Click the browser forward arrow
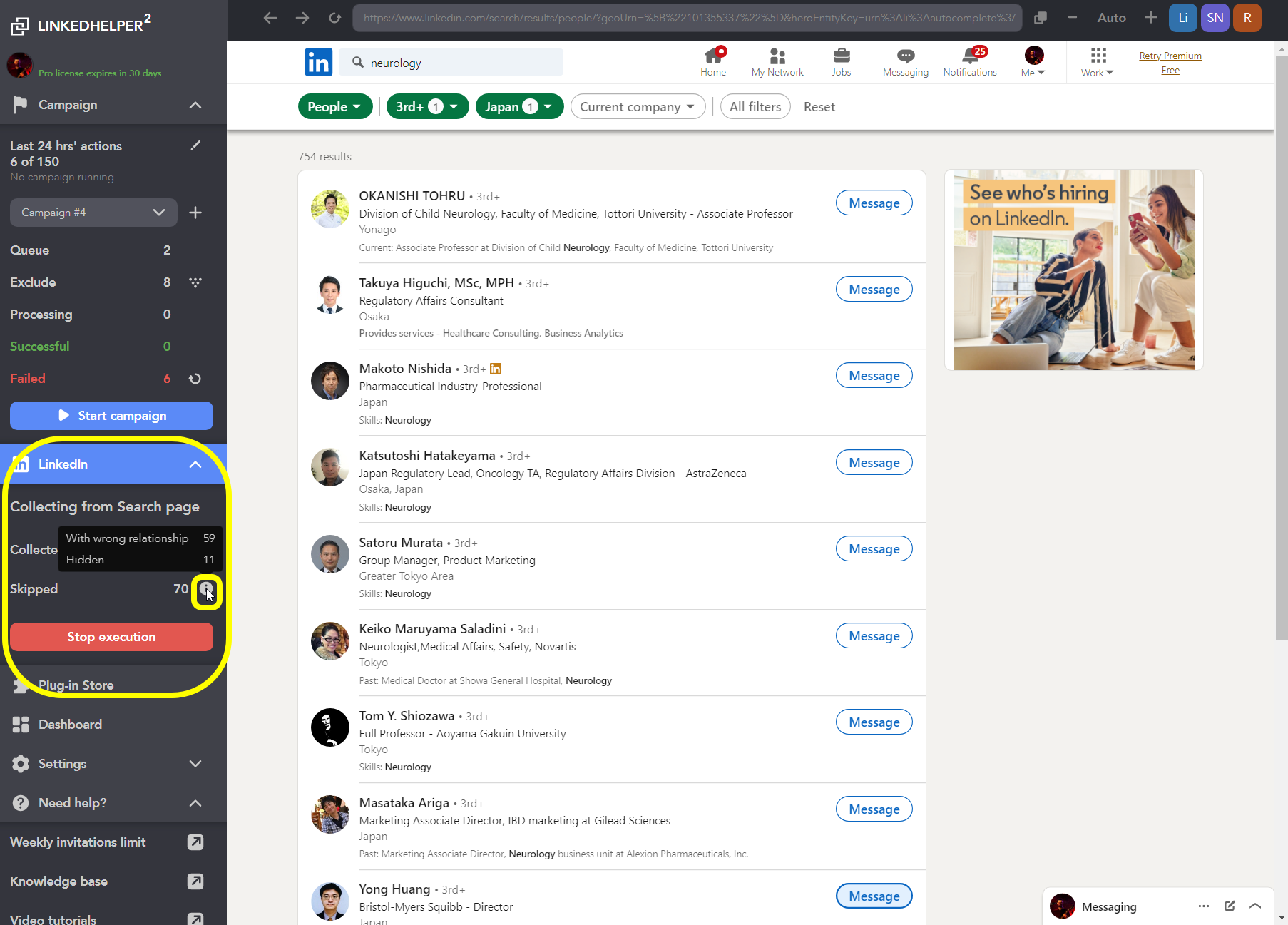The height and width of the screenshot is (925, 1288). coord(302,18)
